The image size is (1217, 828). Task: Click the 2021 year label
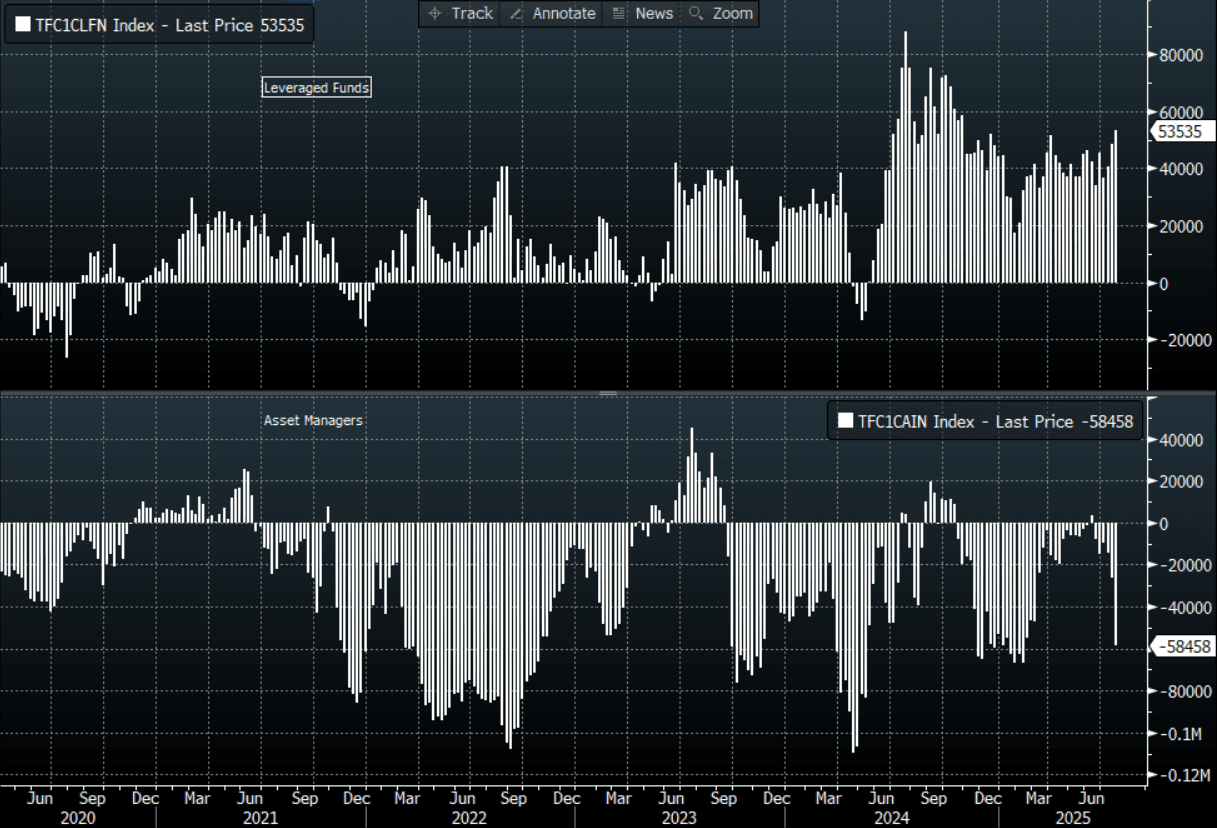pyautogui.click(x=261, y=817)
